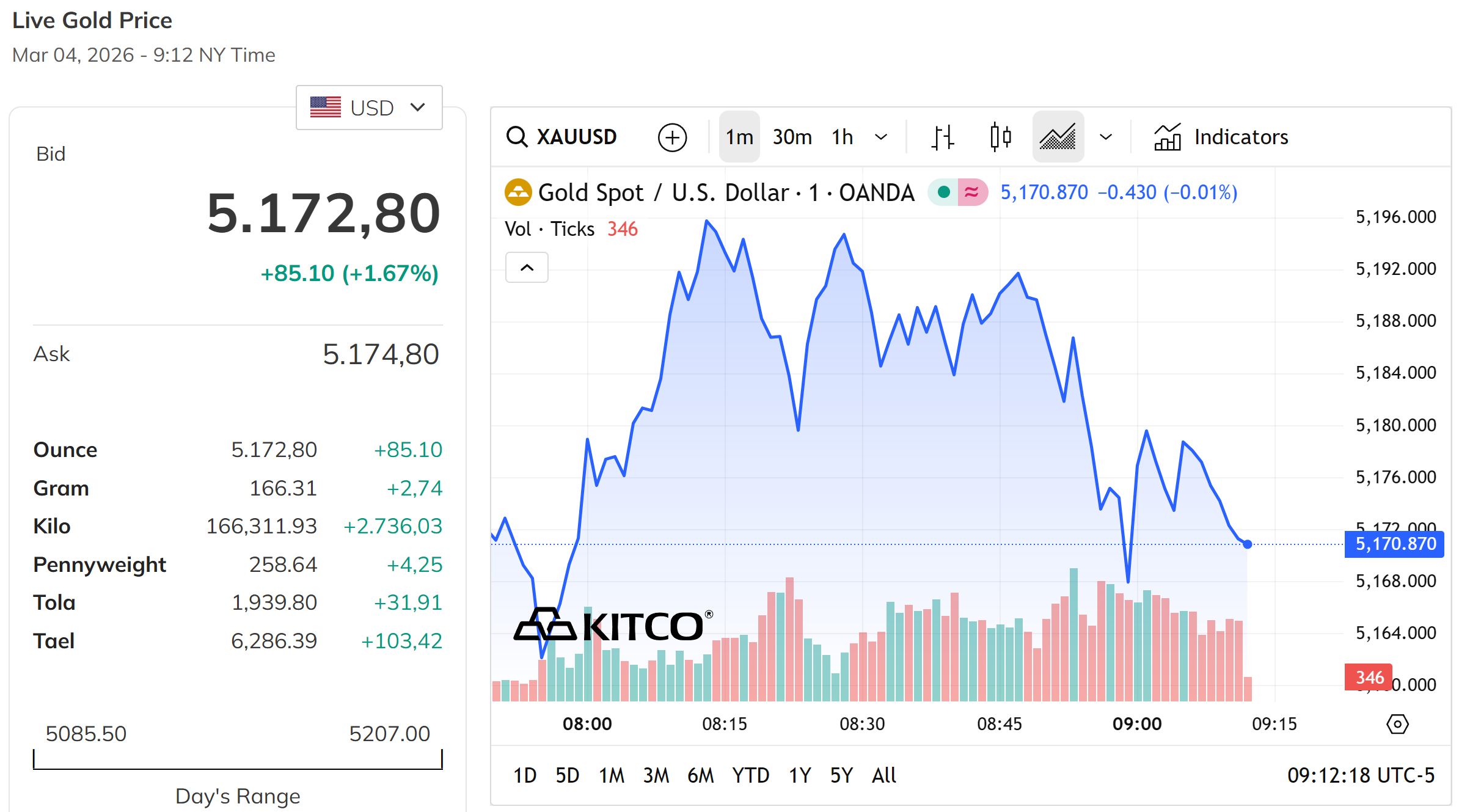Toggle the Vol Ticks indicator label
The height and width of the screenshot is (812, 1459).
click(x=549, y=229)
